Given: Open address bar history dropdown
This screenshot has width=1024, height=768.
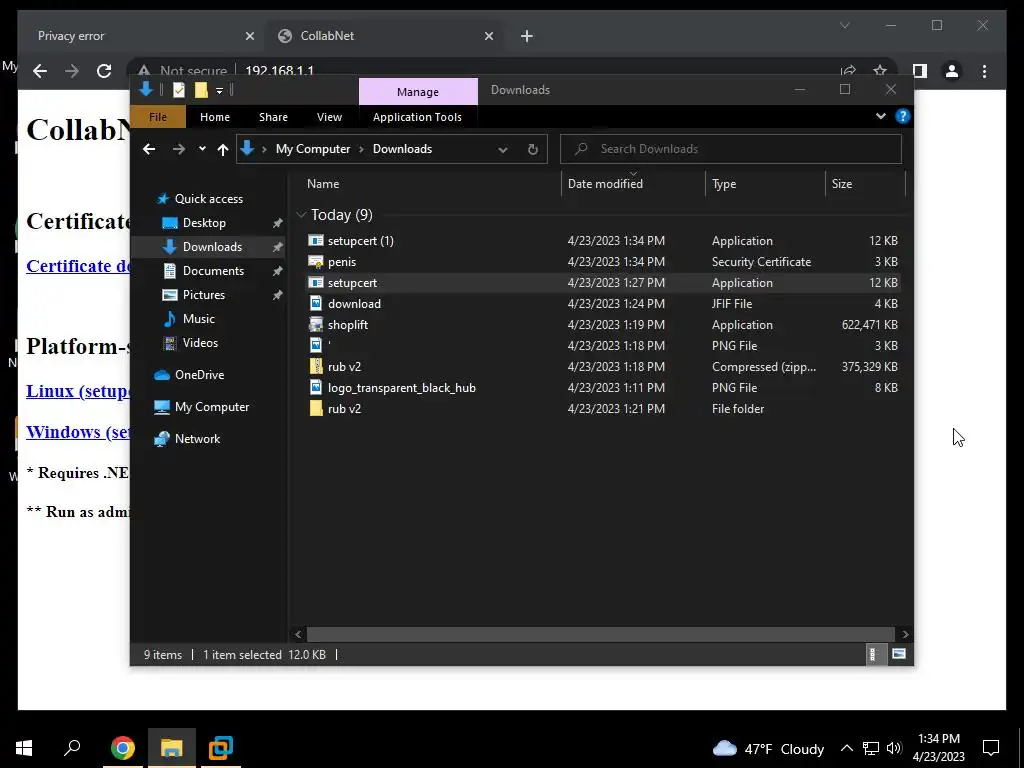Looking at the screenshot, I should pyautogui.click(x=503, y=150).
